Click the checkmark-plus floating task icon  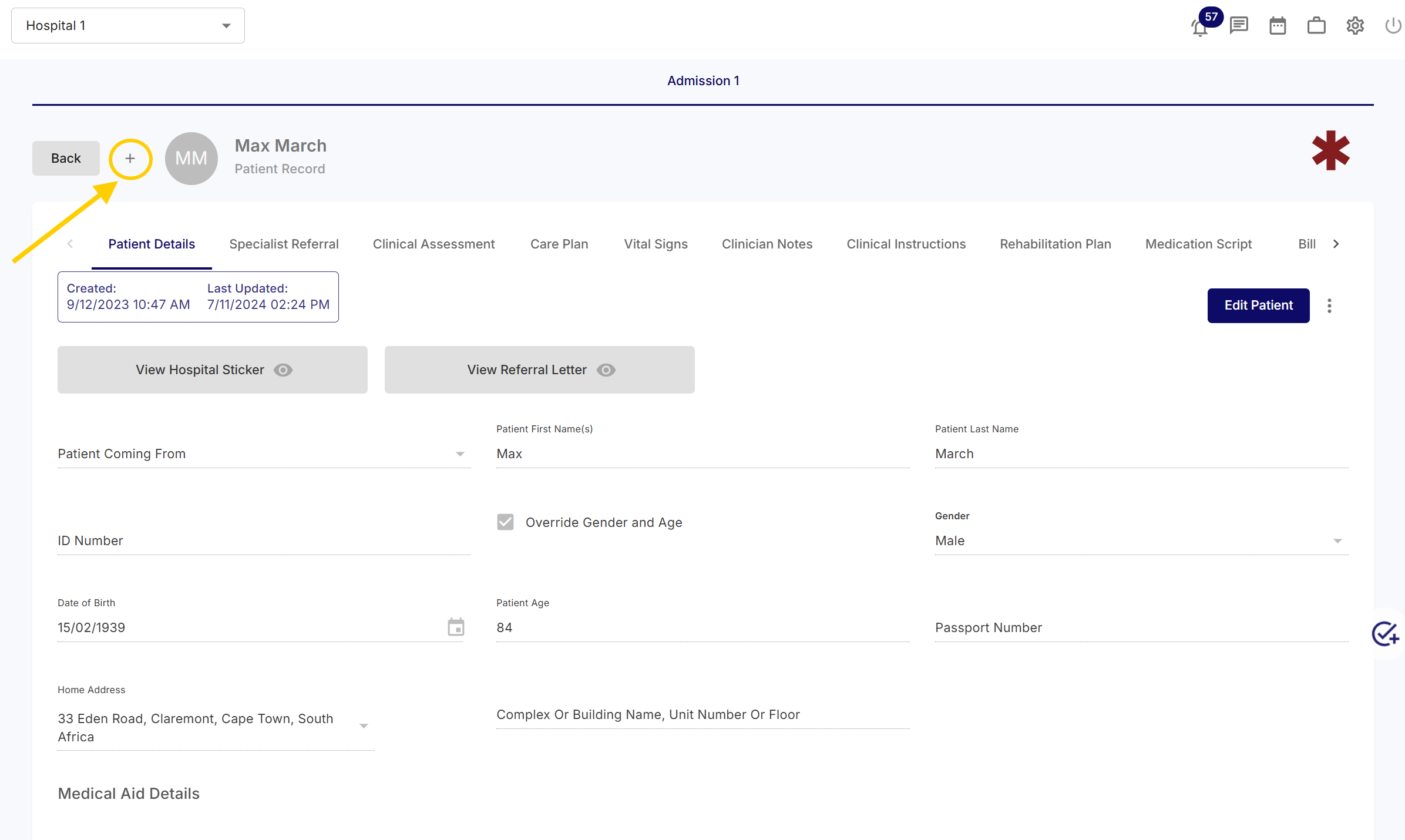(1385, 634)
